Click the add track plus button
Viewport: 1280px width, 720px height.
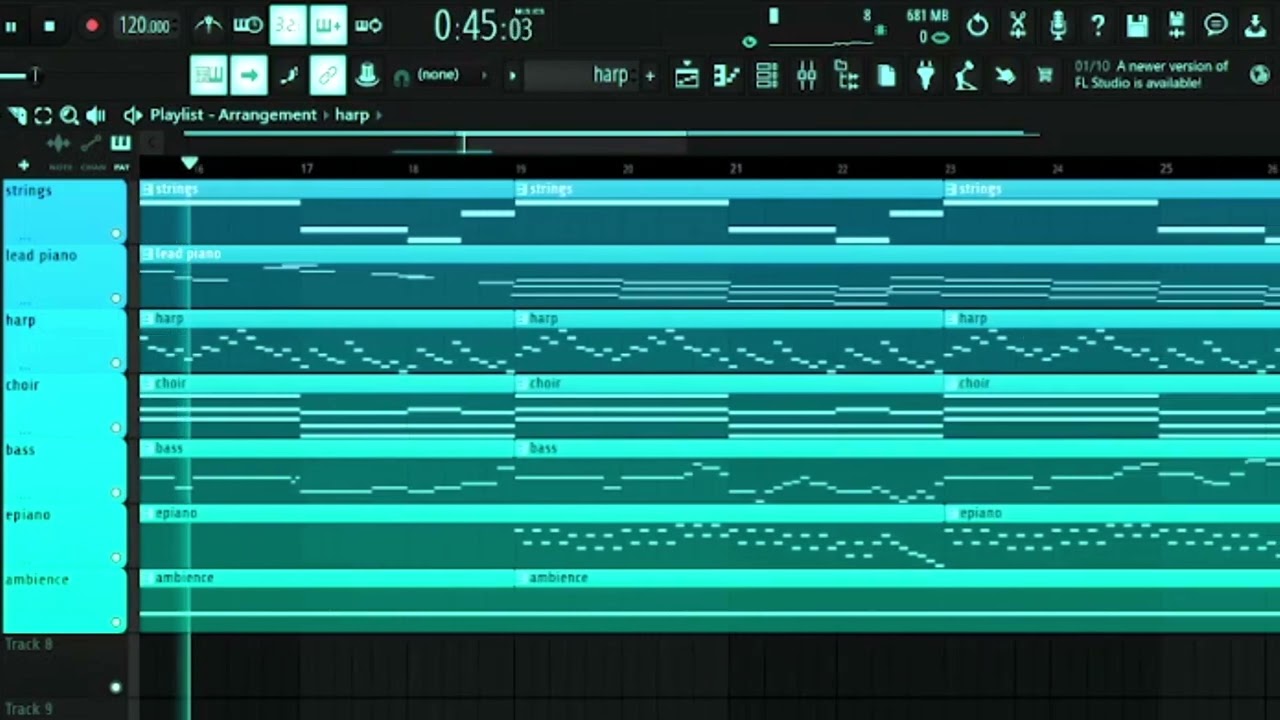coord(24,166)
